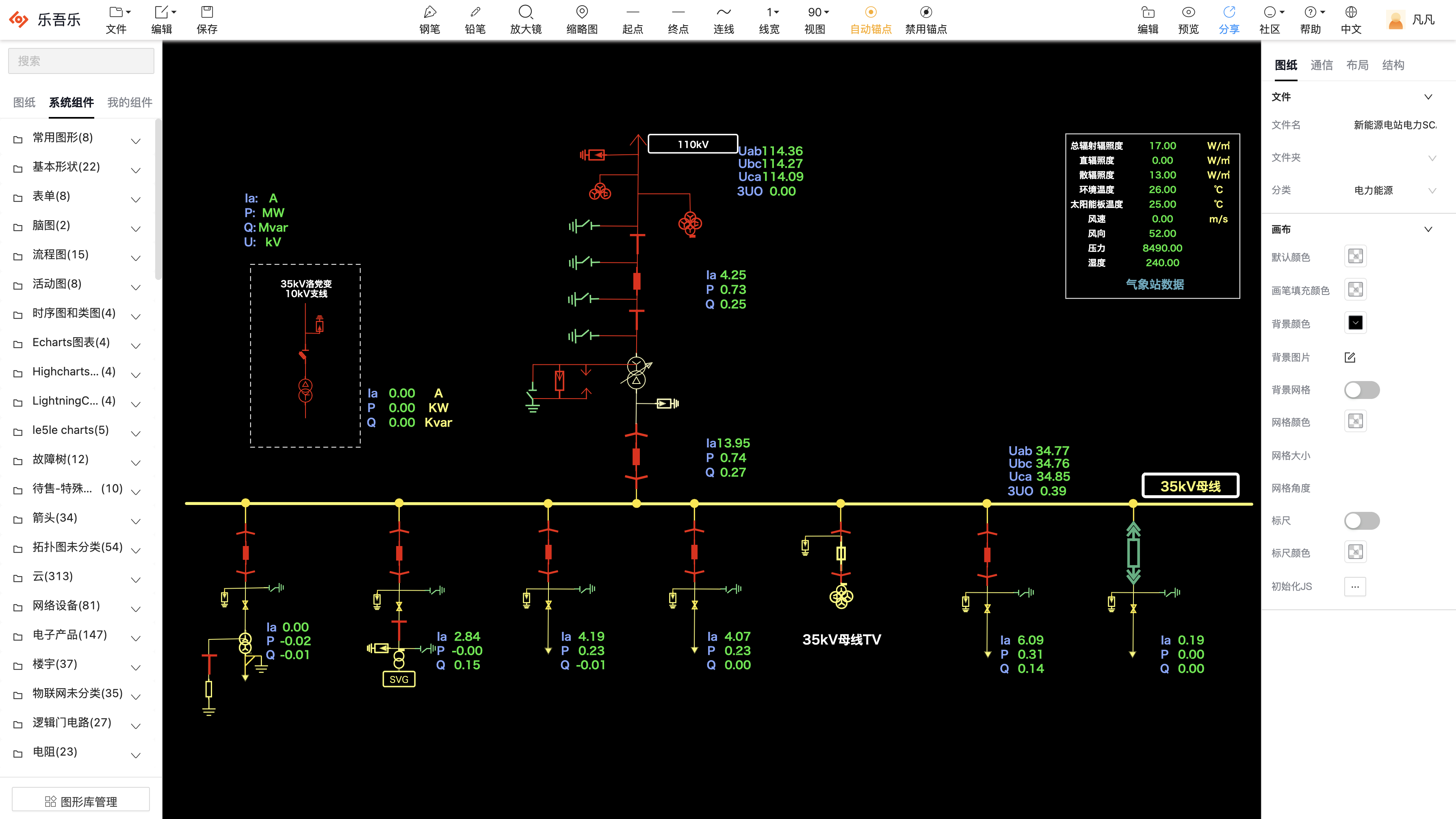The height and width of the screenshot is (819, 1456).
Task: Click the 搜索 search input field
Action: 81,61
